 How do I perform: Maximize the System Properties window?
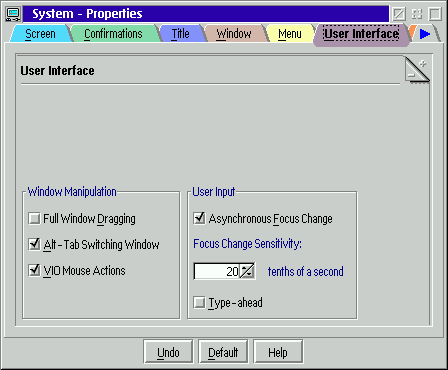(435, 14)
